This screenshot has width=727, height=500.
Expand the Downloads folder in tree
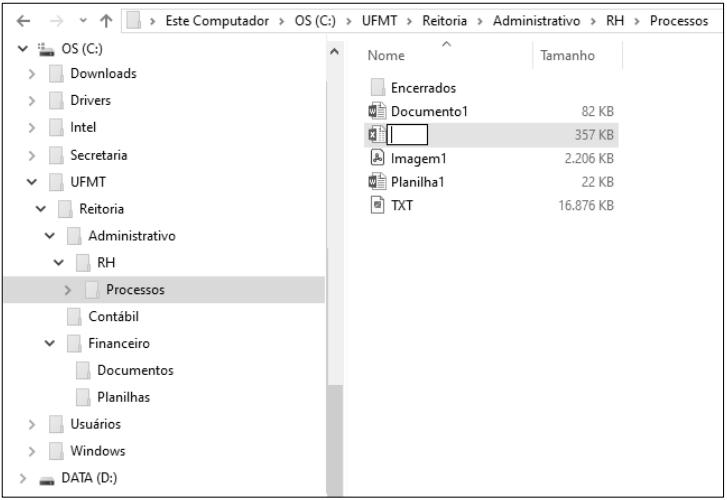[32, 74]
